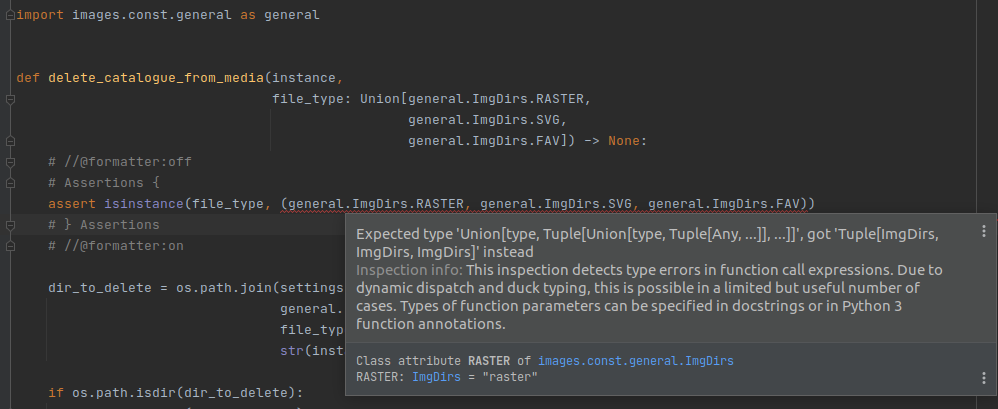The height and width of the screenshot is (409, 998).
Task: Collapse the import statement fold marker
Action: [10, 16]
